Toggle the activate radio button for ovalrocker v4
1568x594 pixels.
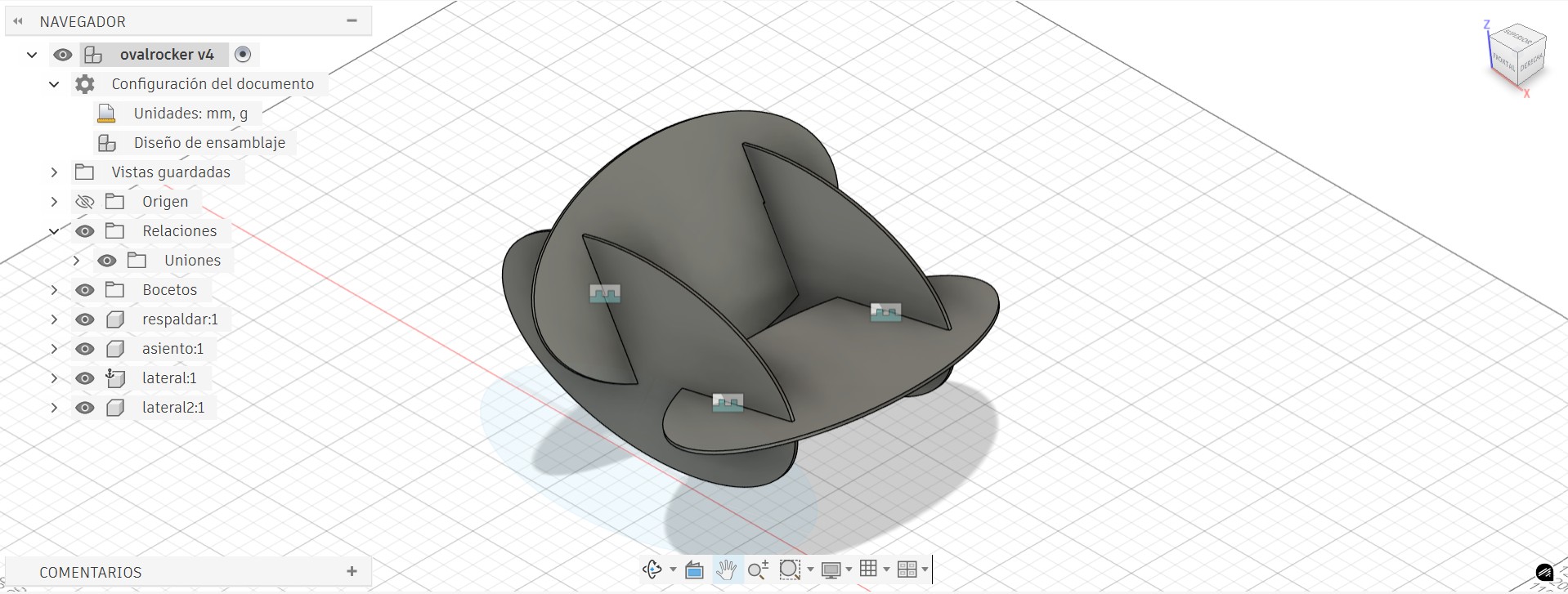click(x=242, y=54)
